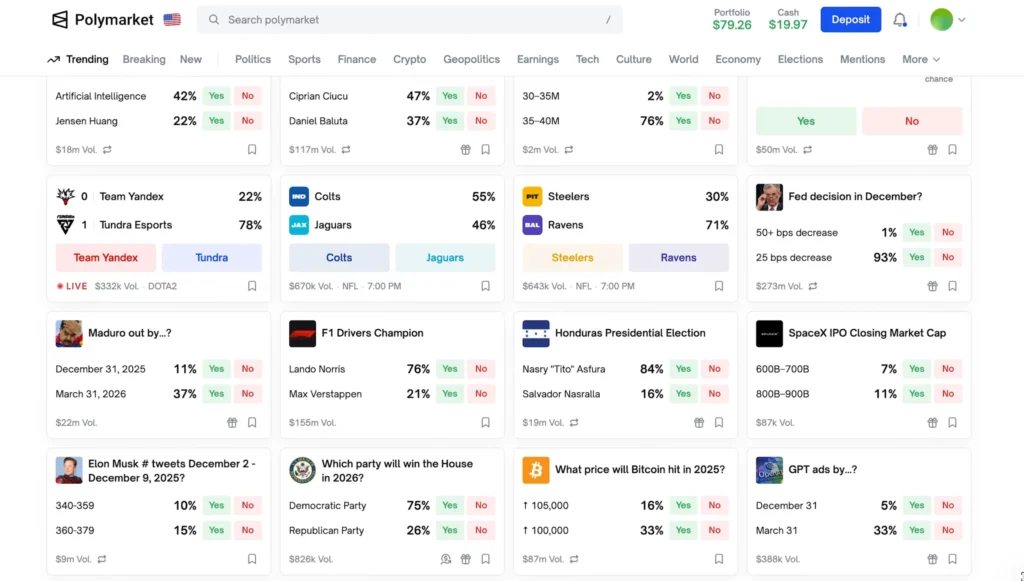
Task: Click the Polymarket logo
Action: tap(103, 20)
